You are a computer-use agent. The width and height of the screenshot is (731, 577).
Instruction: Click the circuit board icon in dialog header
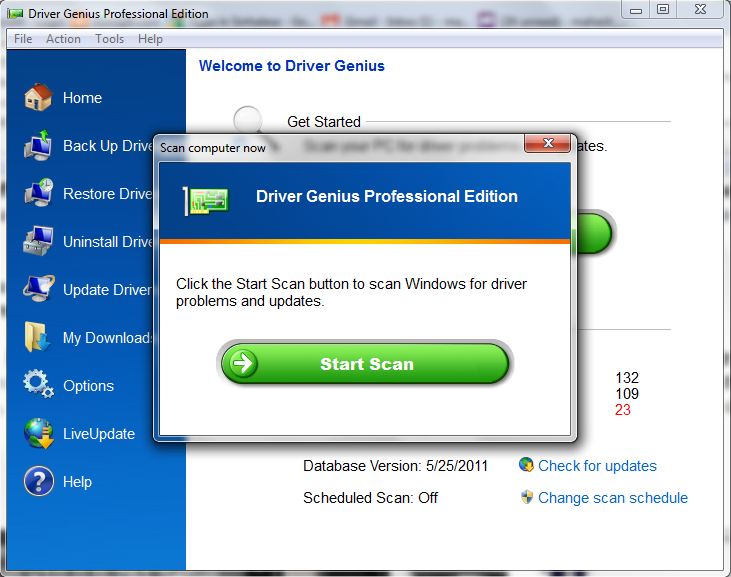coord(206,201)
